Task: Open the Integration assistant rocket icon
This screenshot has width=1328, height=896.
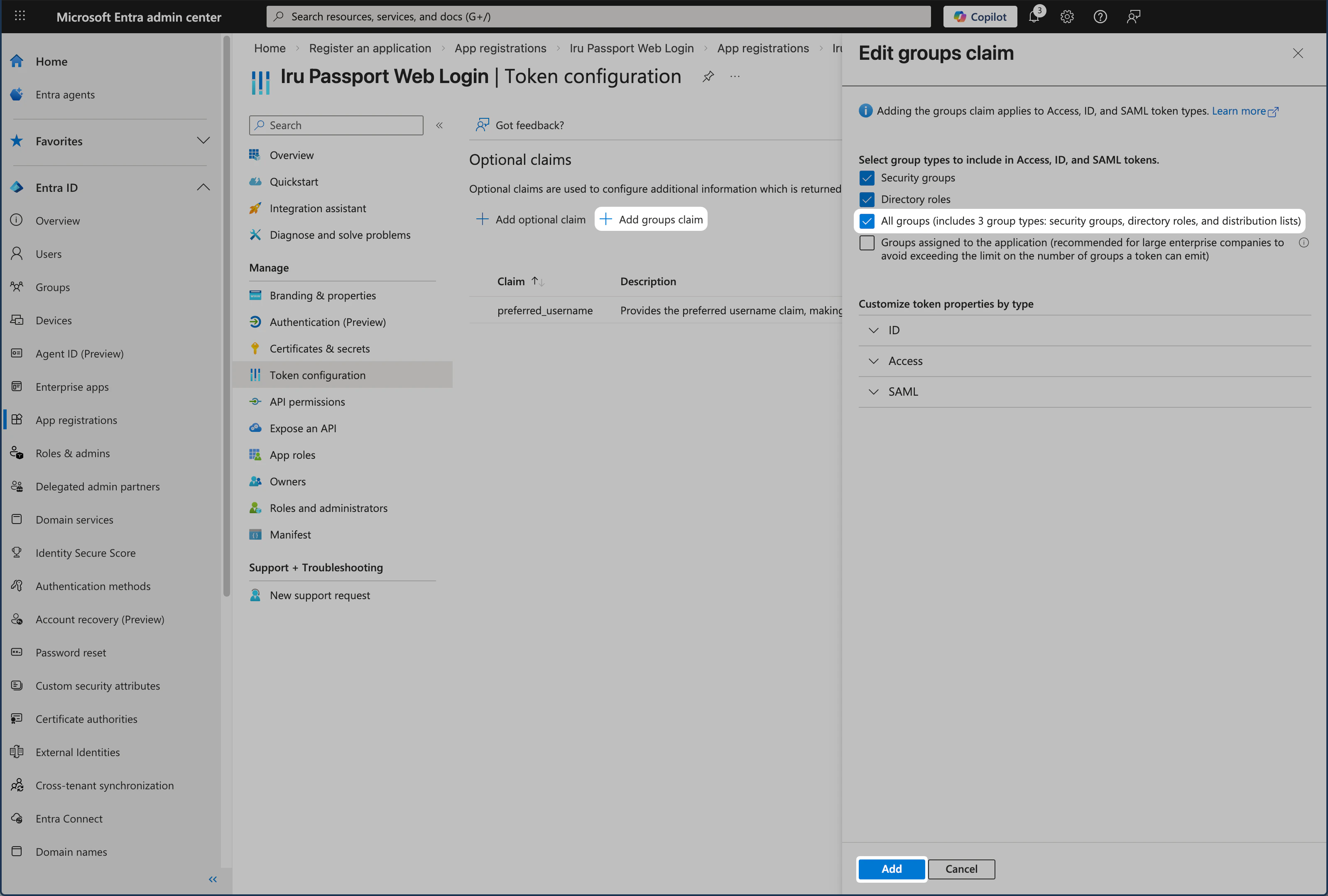Action: coord(255,208)
